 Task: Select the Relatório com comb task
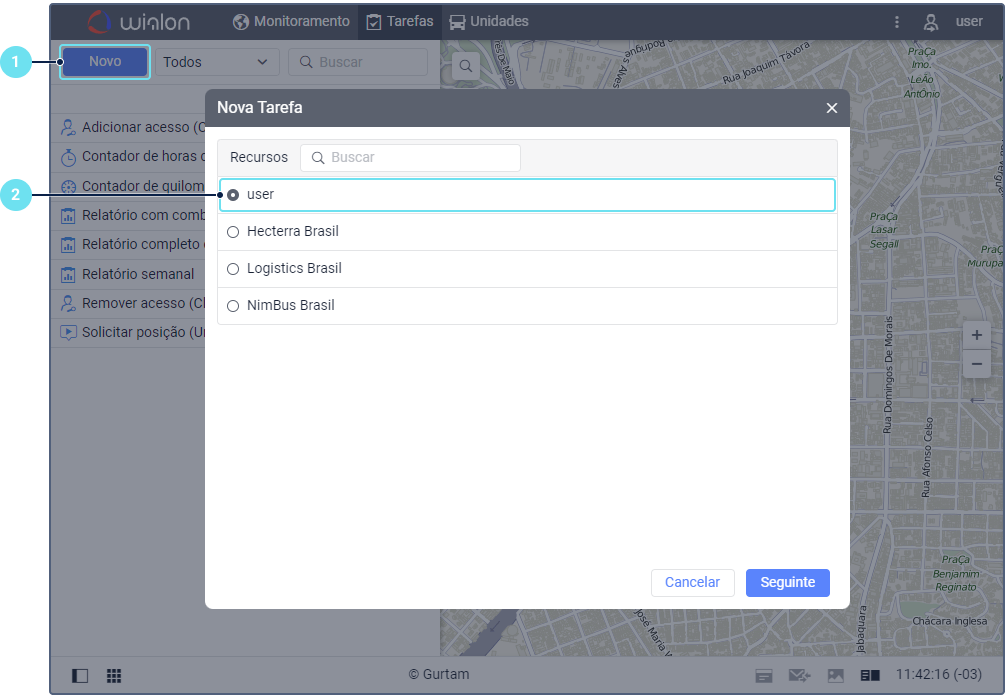coord(128,215)
